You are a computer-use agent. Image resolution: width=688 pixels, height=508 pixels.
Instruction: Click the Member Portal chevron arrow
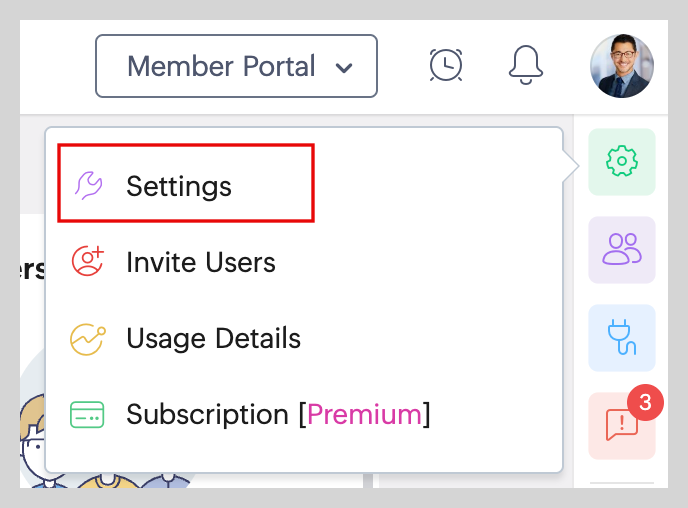(344, 68)
